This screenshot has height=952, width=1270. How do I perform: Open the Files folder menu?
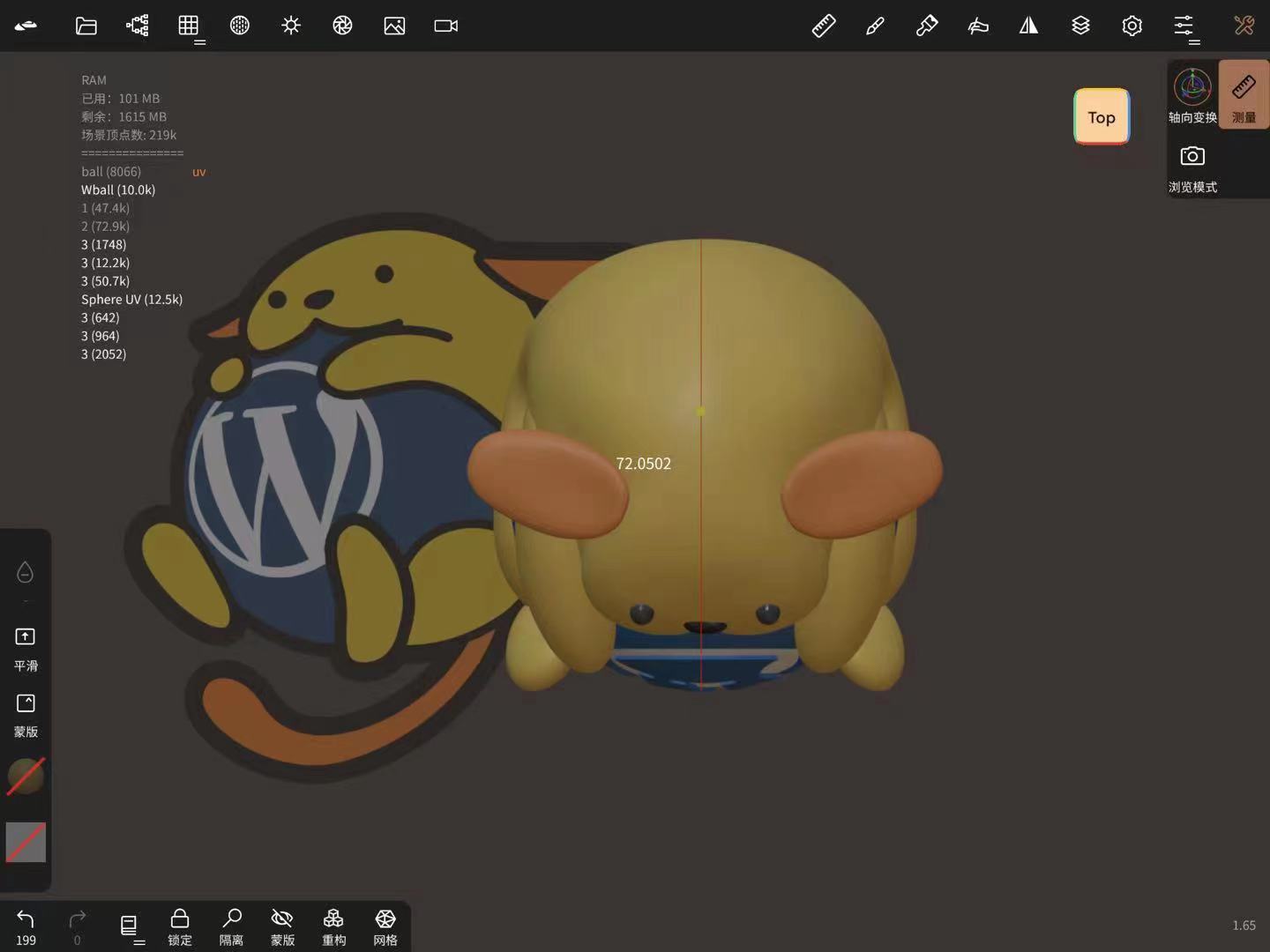(86, 26)
